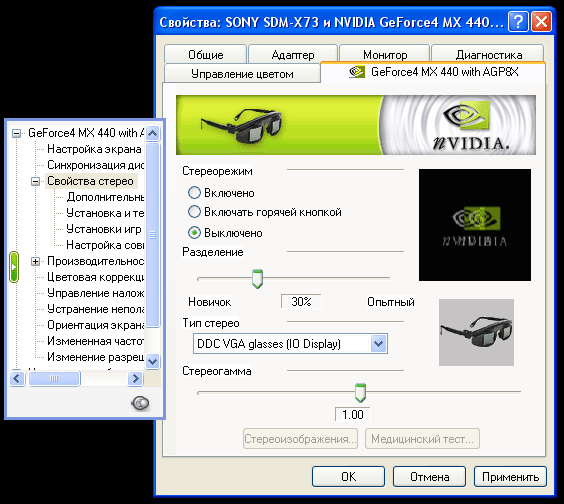Collapse the 'Свойства стерео' tree node
This screenshot has width=564, height=504.
tap(35, 181)
